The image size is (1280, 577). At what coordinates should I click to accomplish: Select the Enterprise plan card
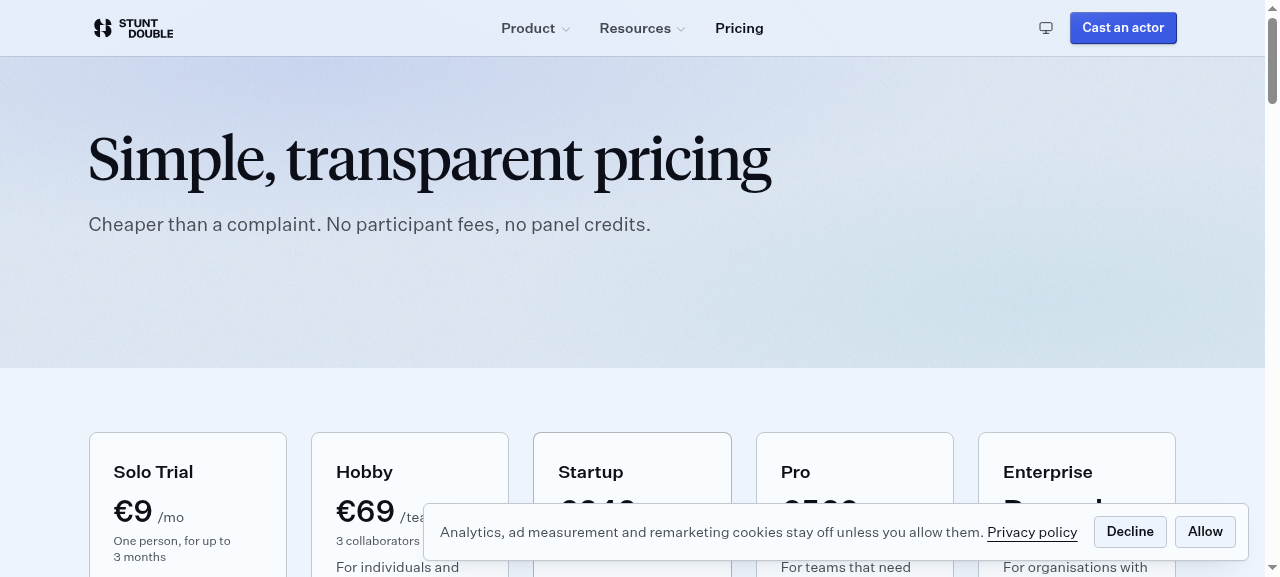click(1077, 468)
